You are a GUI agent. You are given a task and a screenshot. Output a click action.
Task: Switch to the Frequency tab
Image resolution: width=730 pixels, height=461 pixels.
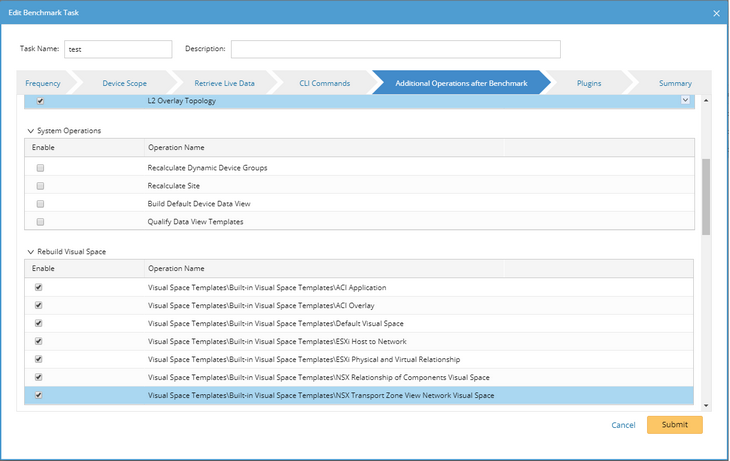pyautogui.click(x=43, y=83)
